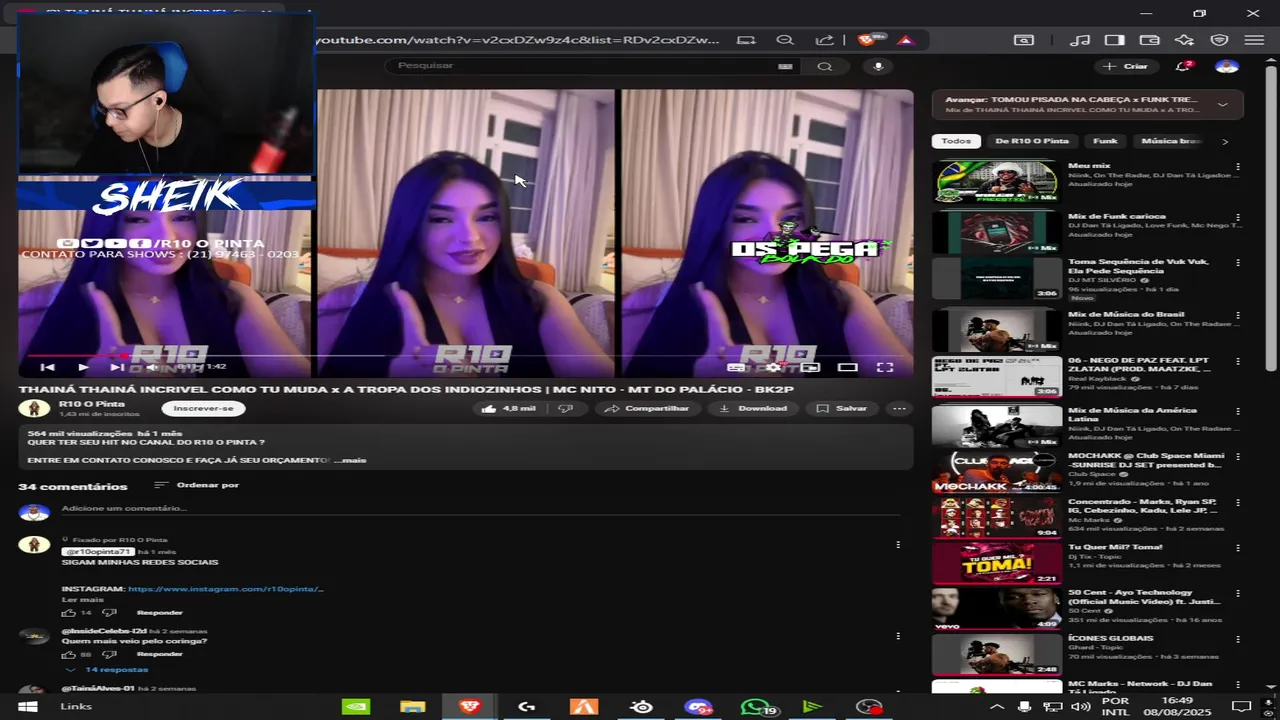Toggle the browser sidebar panel
The image size is (1280, 720).
(1114, 40)
